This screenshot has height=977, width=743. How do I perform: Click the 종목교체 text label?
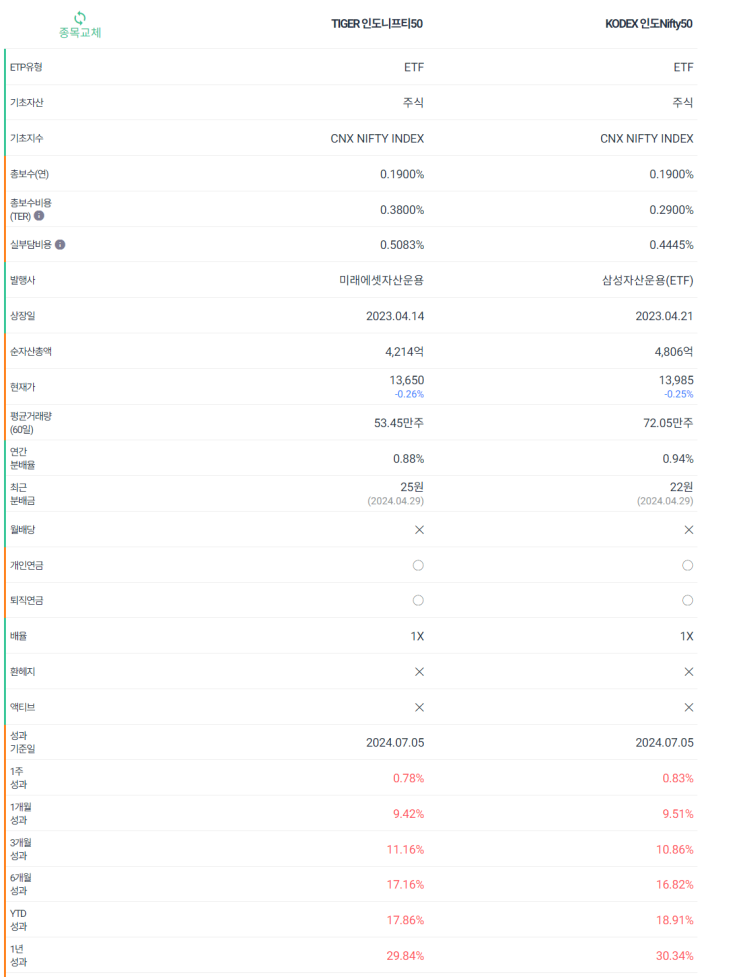click(80, 32)
